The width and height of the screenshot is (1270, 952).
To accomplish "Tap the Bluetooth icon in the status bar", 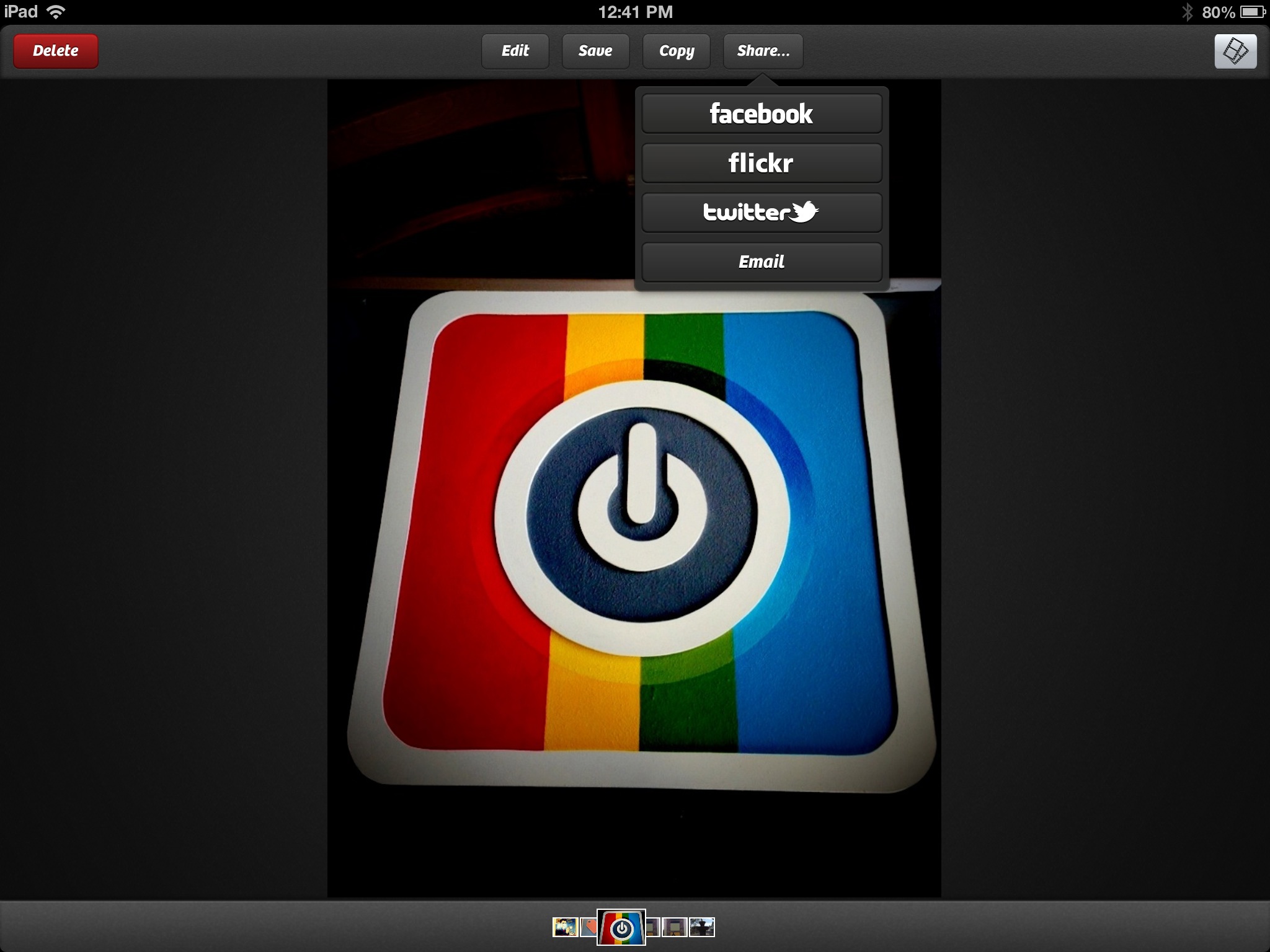I will 1188,11.
